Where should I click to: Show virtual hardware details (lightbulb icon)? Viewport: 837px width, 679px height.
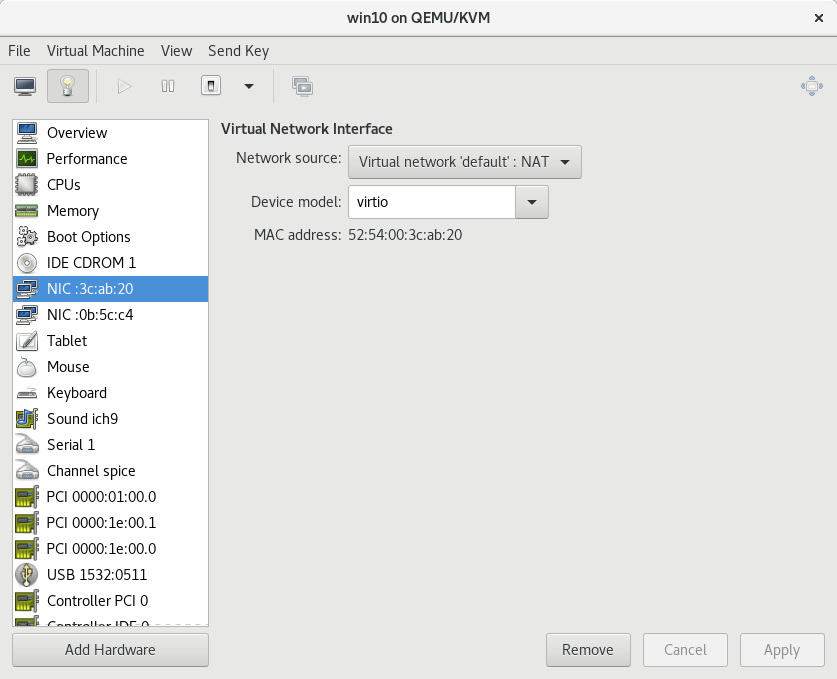(68, 86)
